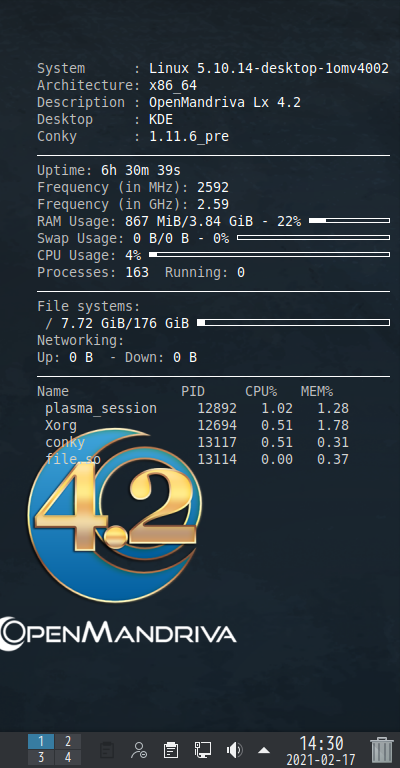This screenshot has width=400, height=768.
Task: Click the root filesystem usage bar
Action: [x=293, y=323]
